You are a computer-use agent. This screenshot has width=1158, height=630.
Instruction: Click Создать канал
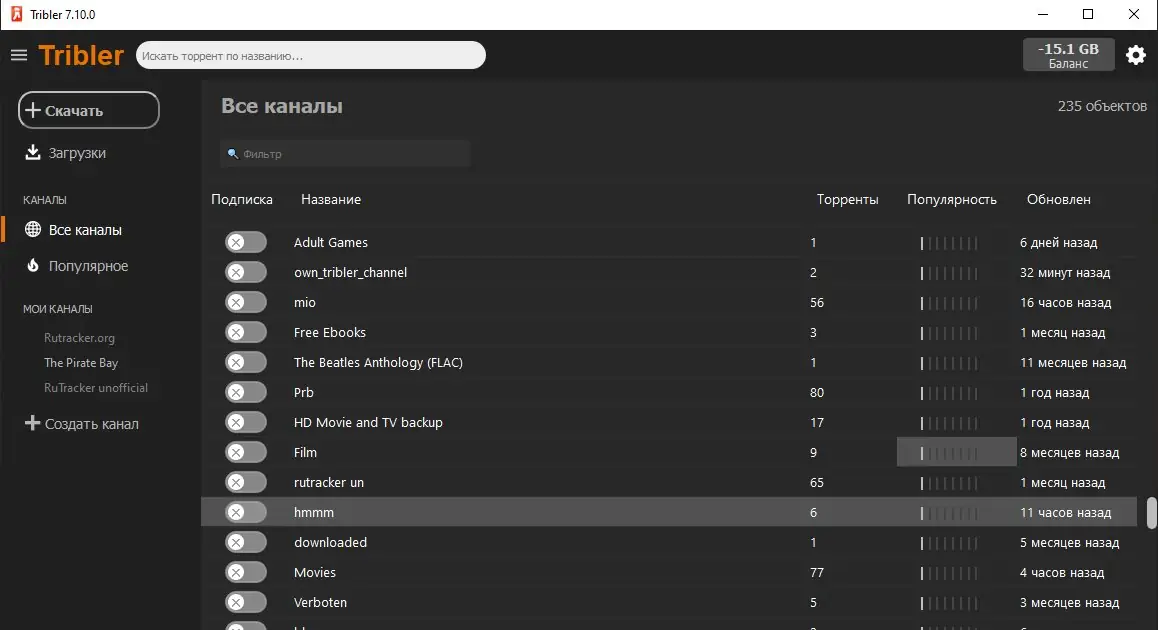(92, 424)
